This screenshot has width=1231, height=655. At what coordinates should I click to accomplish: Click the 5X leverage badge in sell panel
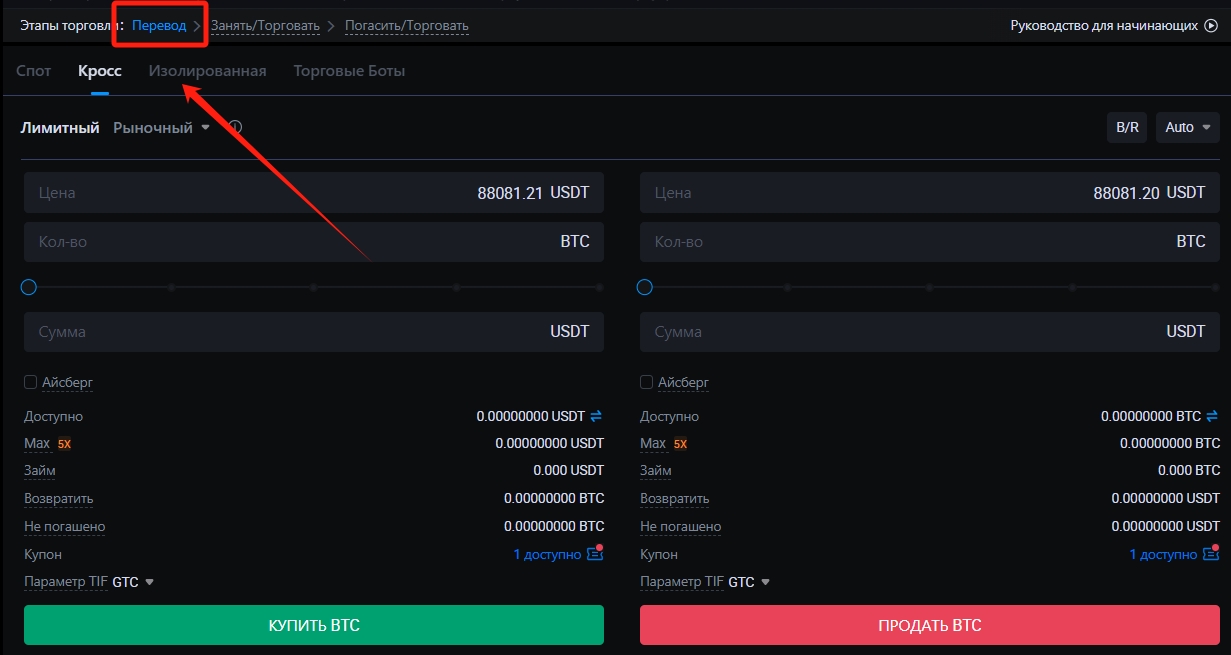(x=680, y=443)
